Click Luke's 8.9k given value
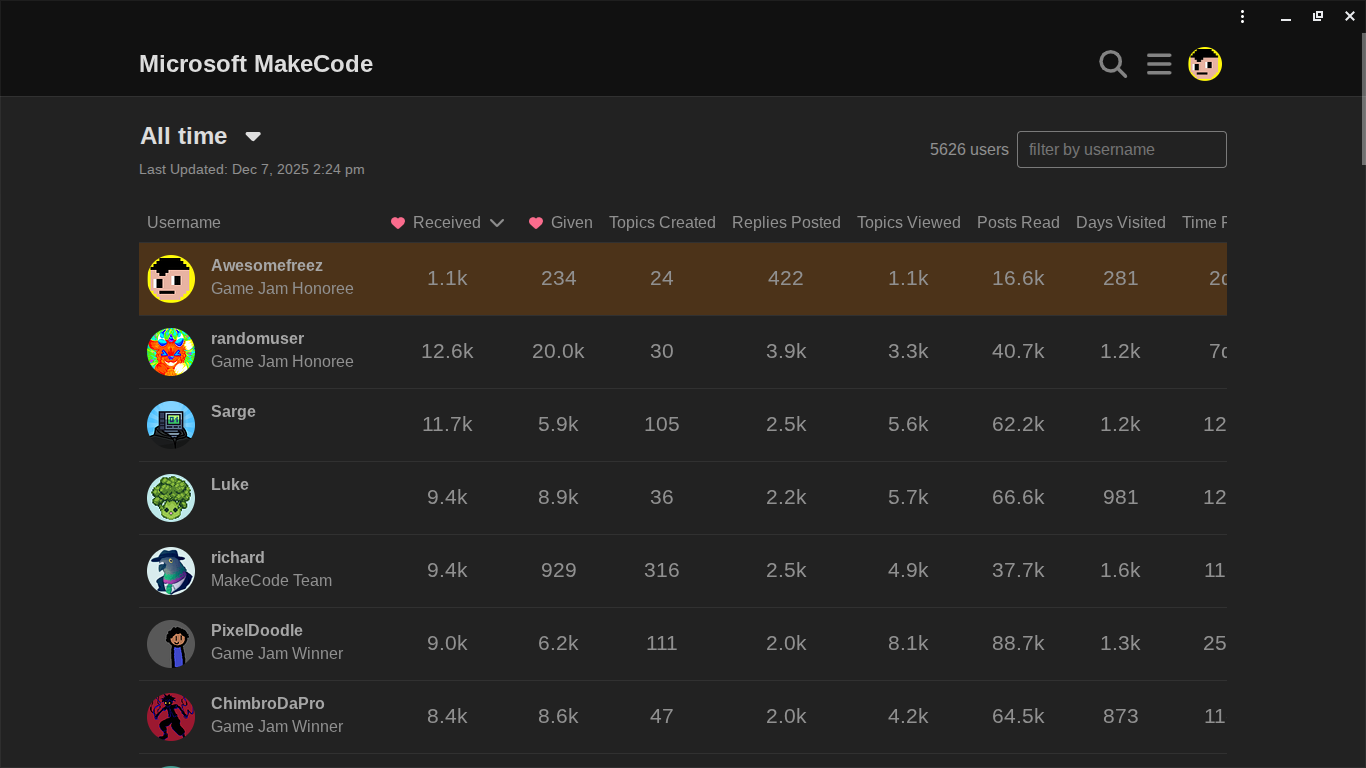This screenshot has width=1366, height=768. pyautogui.click(x=558, y=498)
